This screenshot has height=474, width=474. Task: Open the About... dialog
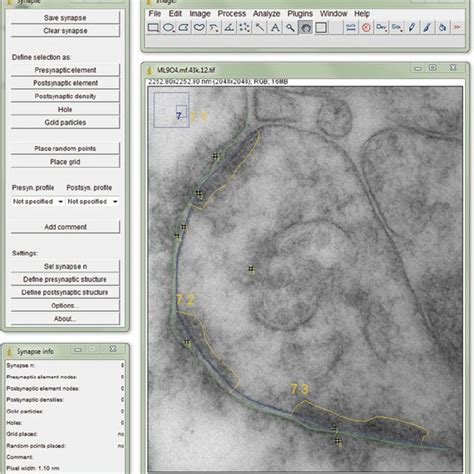tap(65, 319)
